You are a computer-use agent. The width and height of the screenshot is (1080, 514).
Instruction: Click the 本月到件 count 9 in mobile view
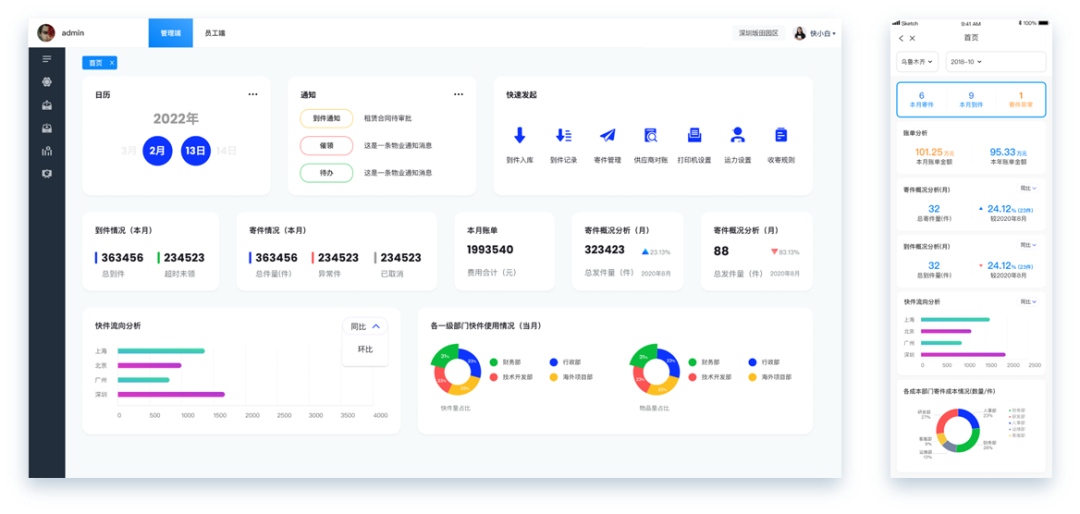[971, 100]
